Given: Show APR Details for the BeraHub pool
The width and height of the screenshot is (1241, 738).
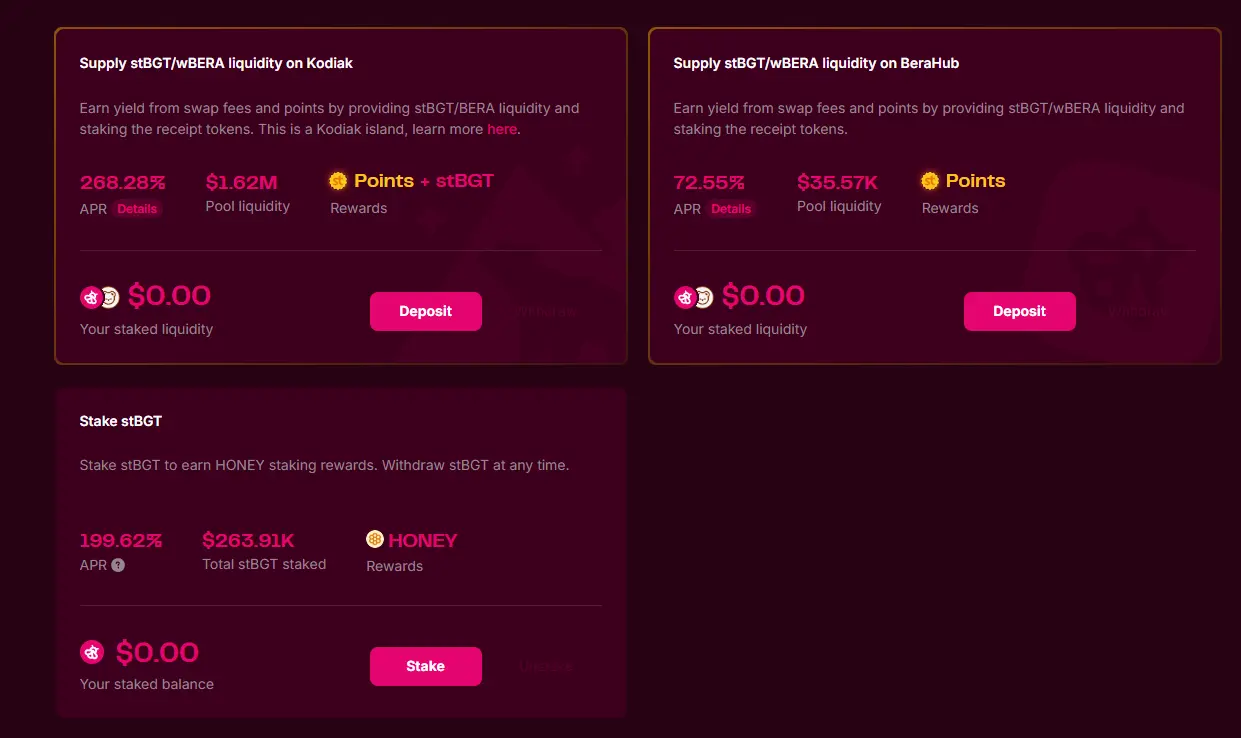Looking at the screenshot, I should (x=731, y=209).
